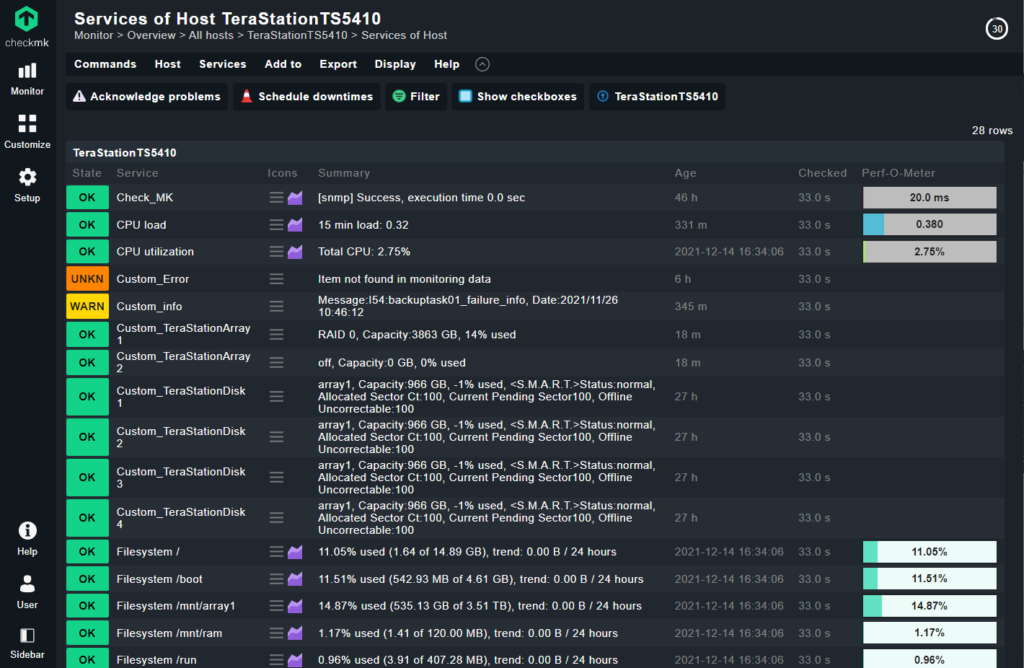The width and height of the screenshot is (1024, 668).
Task: Open action menu for Custom_TeraStationDisk 1
Action: (276, 396)
